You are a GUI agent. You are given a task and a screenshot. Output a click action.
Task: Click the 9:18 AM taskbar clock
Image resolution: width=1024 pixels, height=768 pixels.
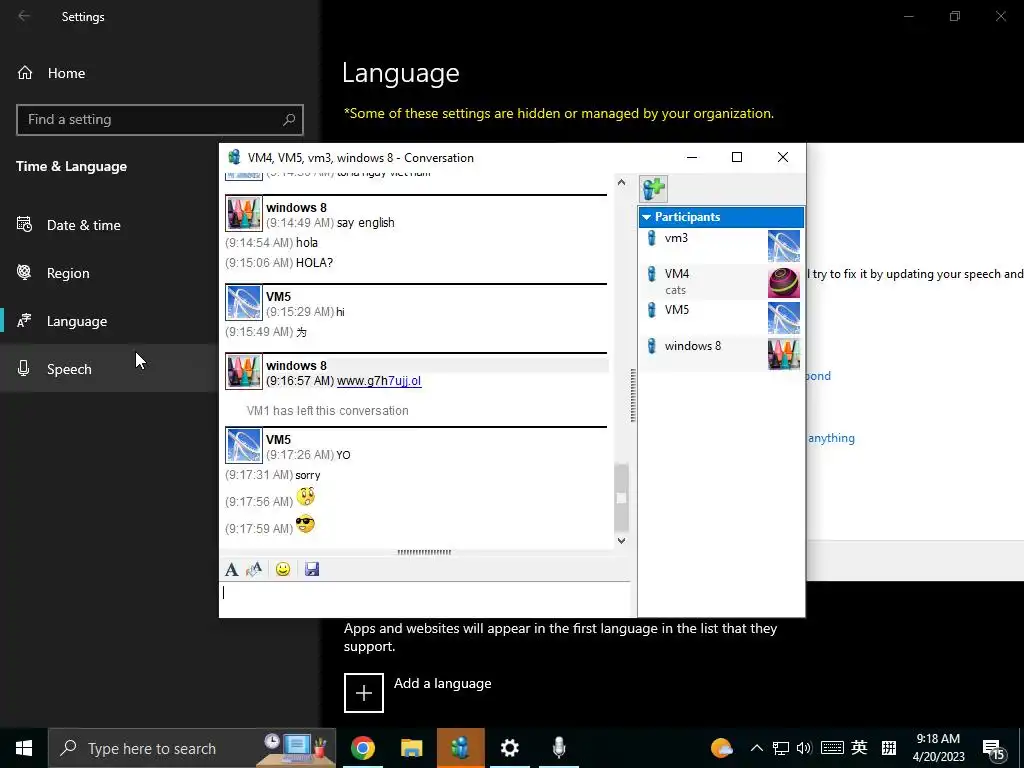[x=938, y=748]
